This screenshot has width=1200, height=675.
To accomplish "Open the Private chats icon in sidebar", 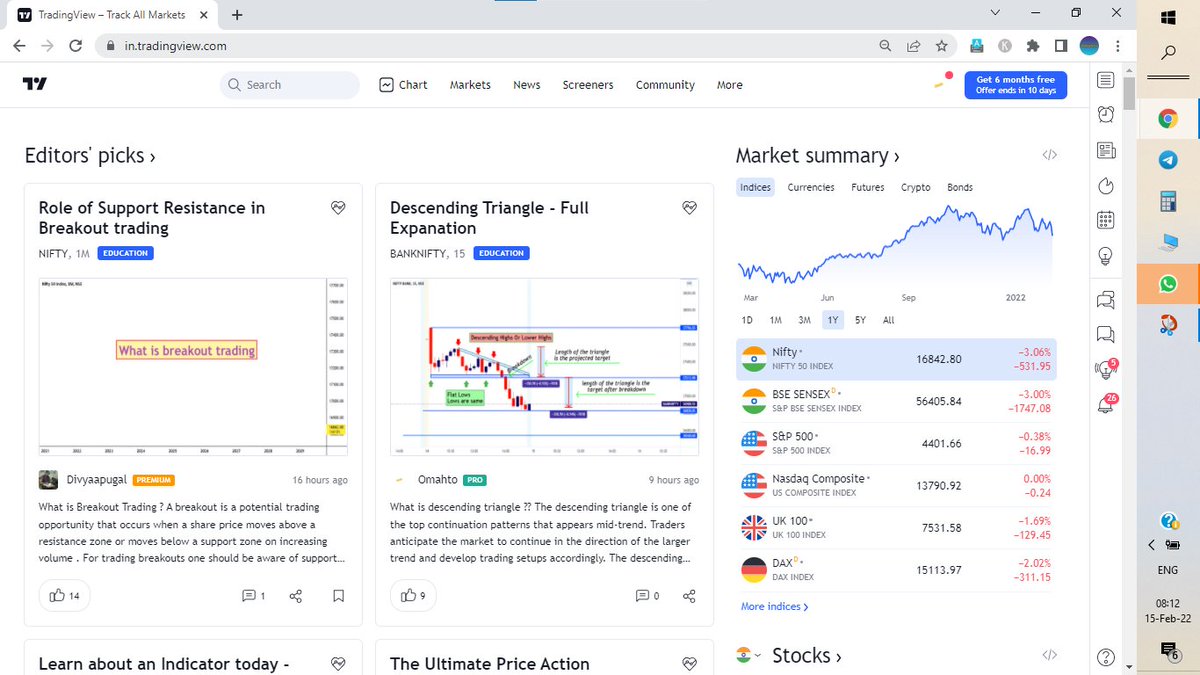I will tap(1105, 333).
